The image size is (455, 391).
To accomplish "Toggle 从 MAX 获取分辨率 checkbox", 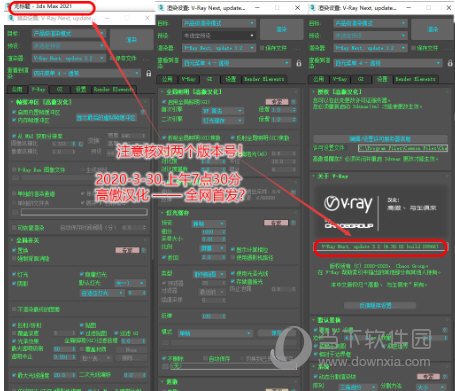I will click(14, 136).
